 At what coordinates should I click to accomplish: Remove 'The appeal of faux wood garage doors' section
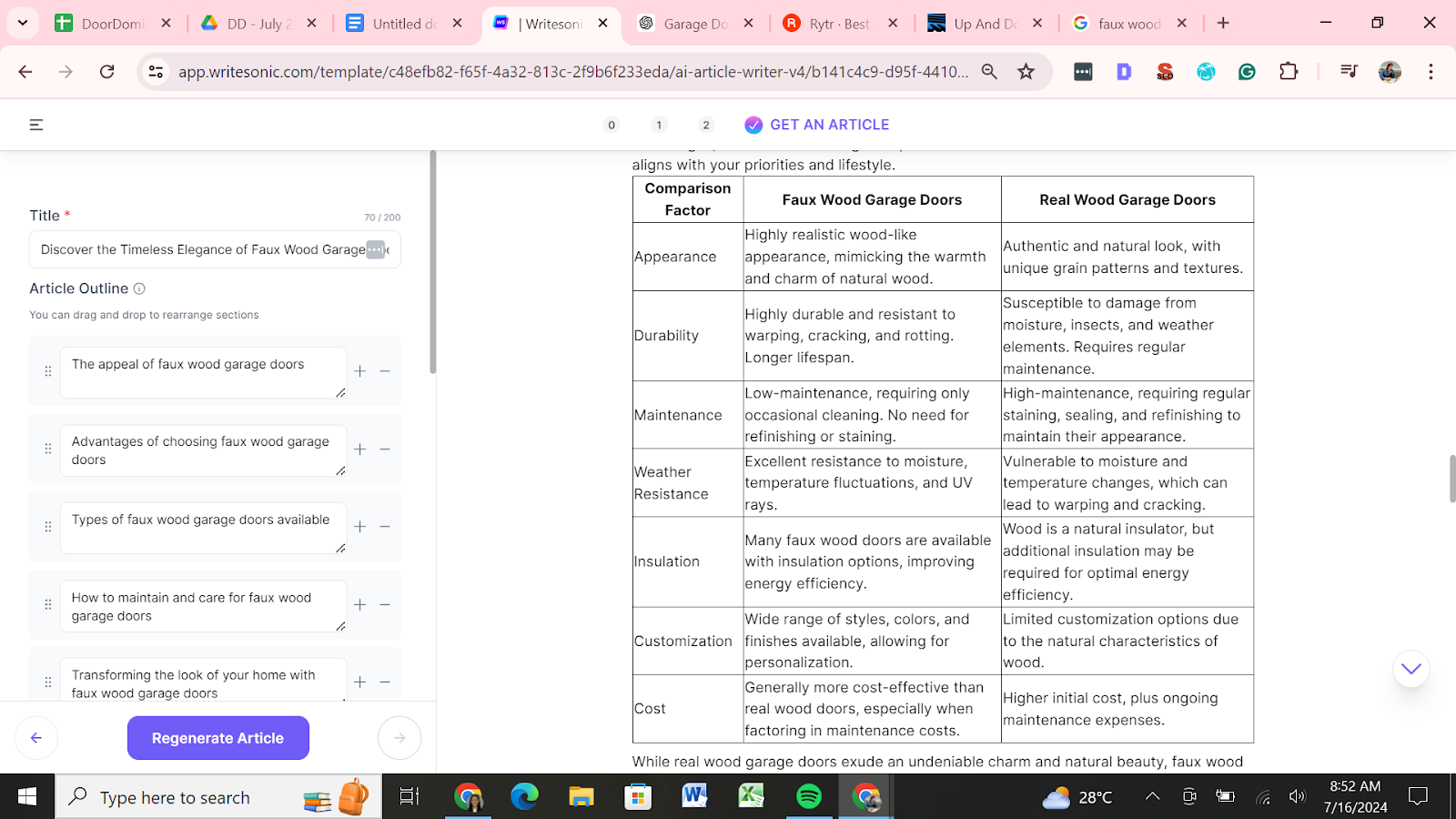pyautogui.click(x=385, y=371)
